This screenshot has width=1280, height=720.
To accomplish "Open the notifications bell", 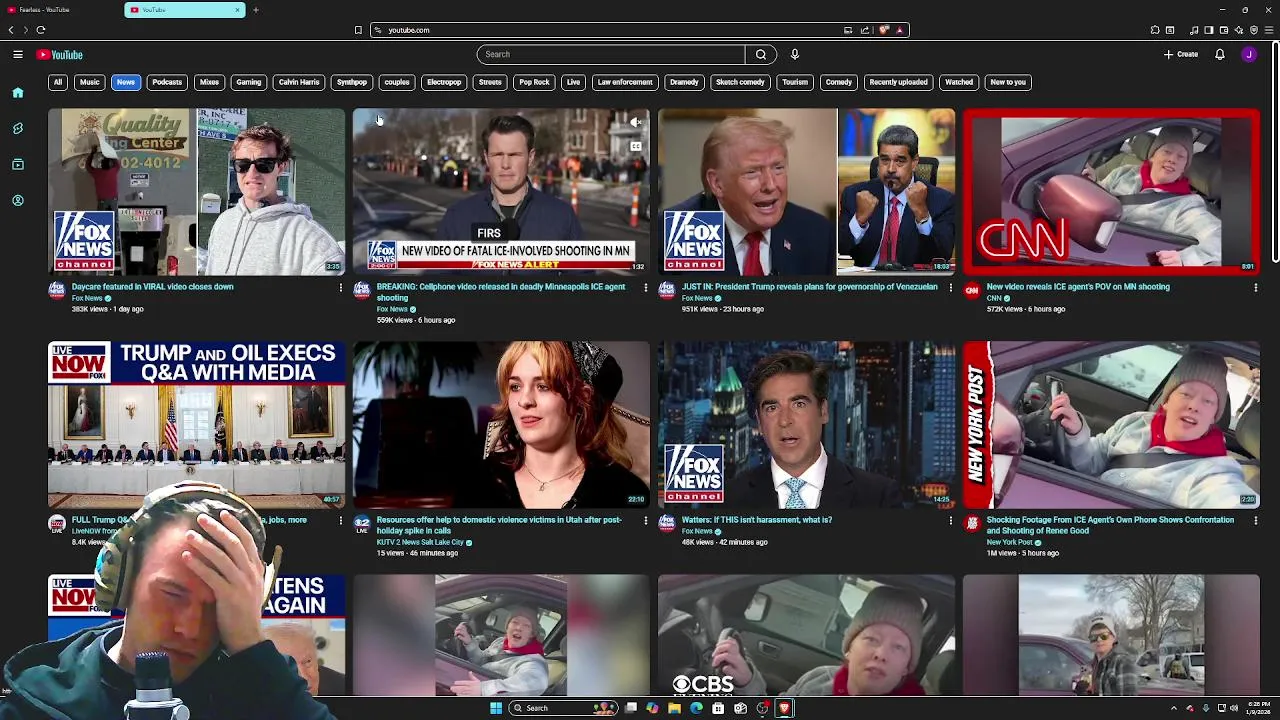I will (1220, 54).
